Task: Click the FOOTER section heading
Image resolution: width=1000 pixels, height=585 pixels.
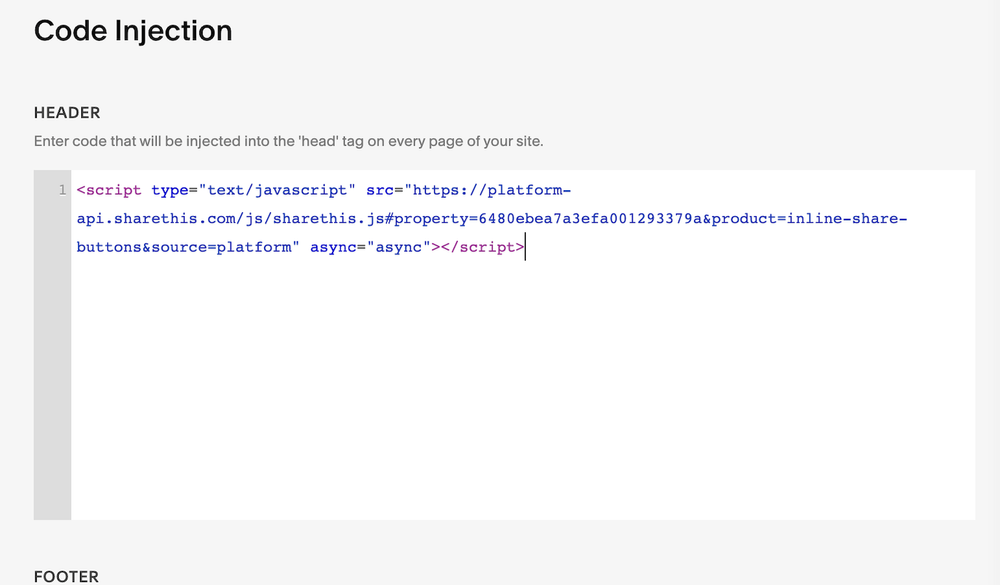Action: [66, 576]
